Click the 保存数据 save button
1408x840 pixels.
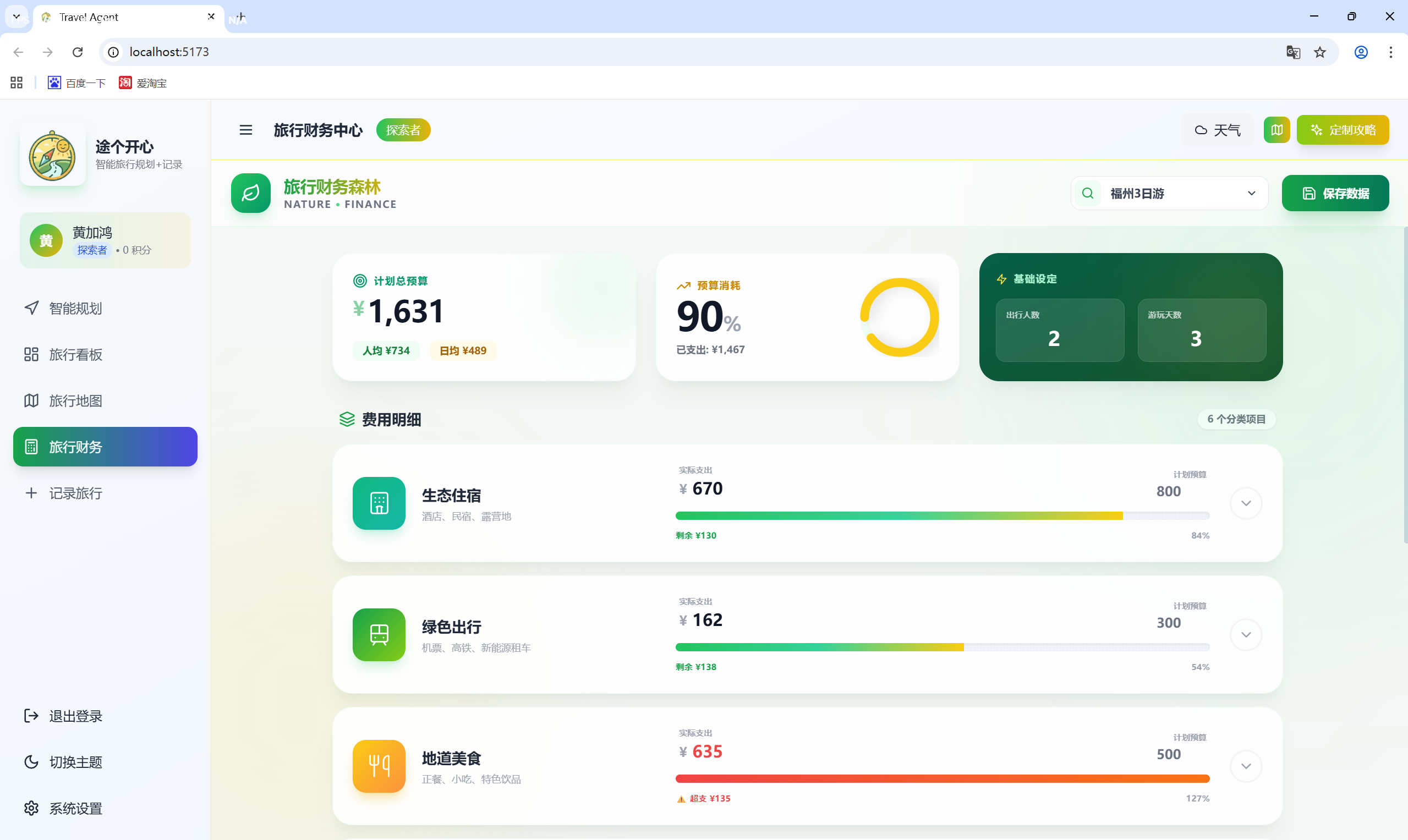click(x=1335, y=193)
